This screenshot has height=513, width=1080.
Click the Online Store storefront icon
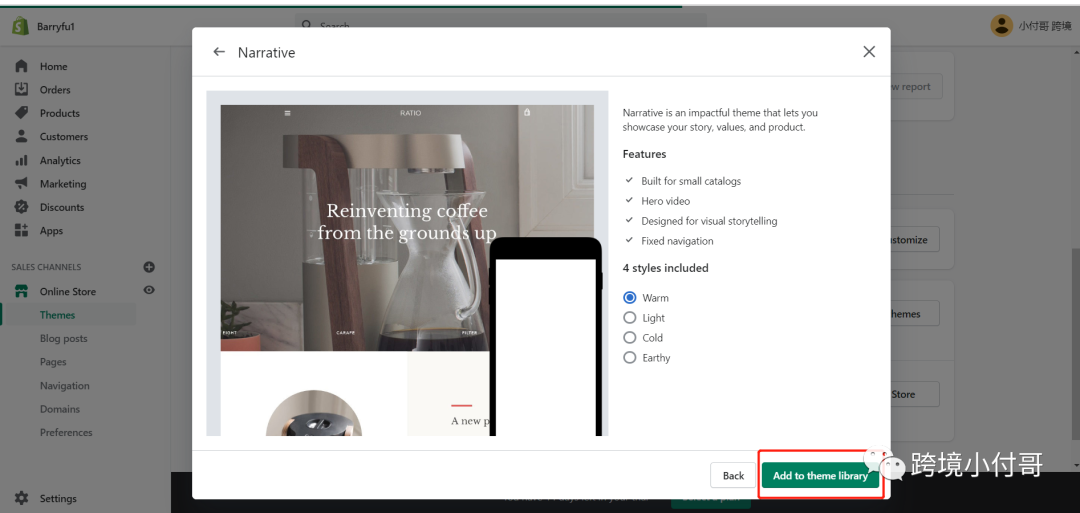(x=21, y=291)
